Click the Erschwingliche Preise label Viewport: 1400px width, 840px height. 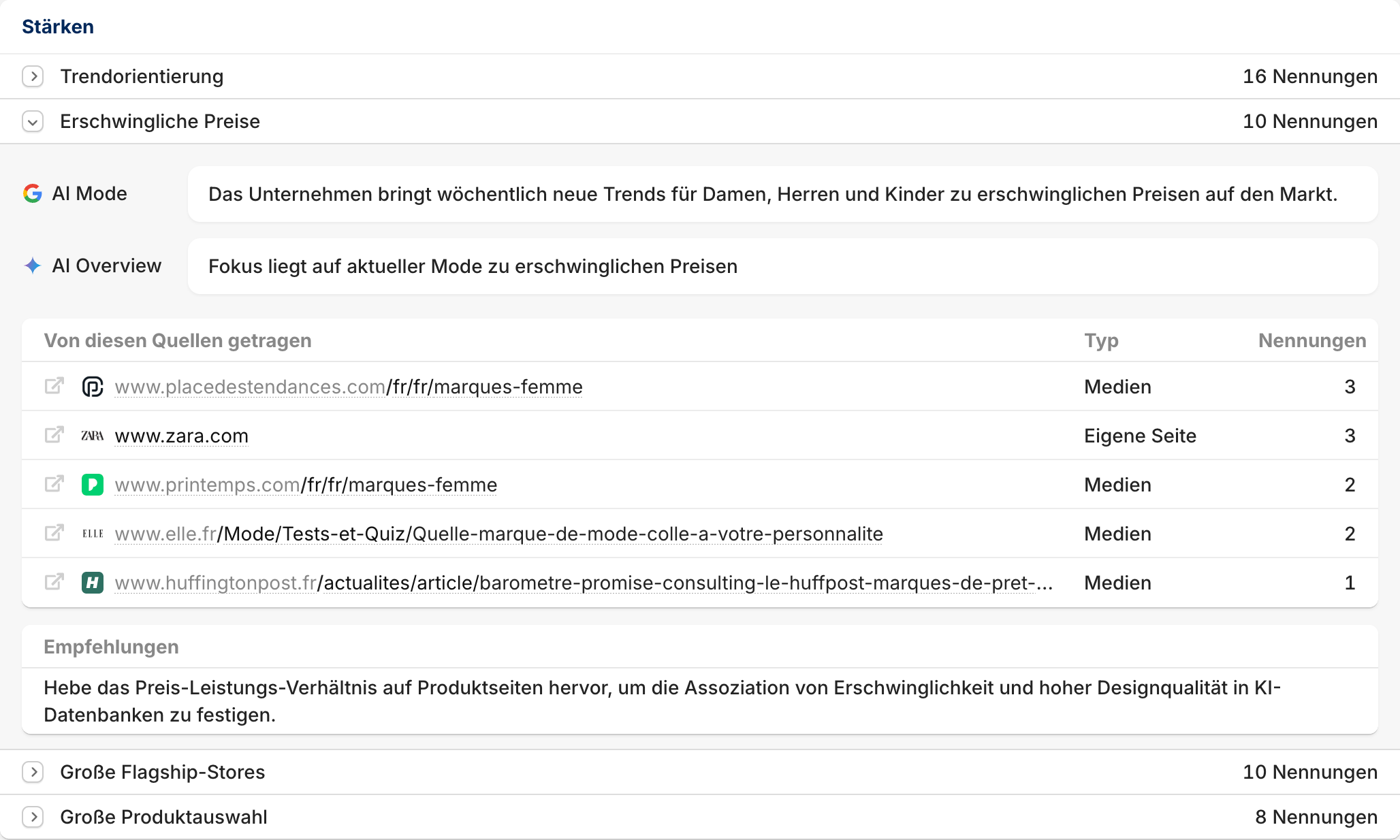[x=160, y=121]
